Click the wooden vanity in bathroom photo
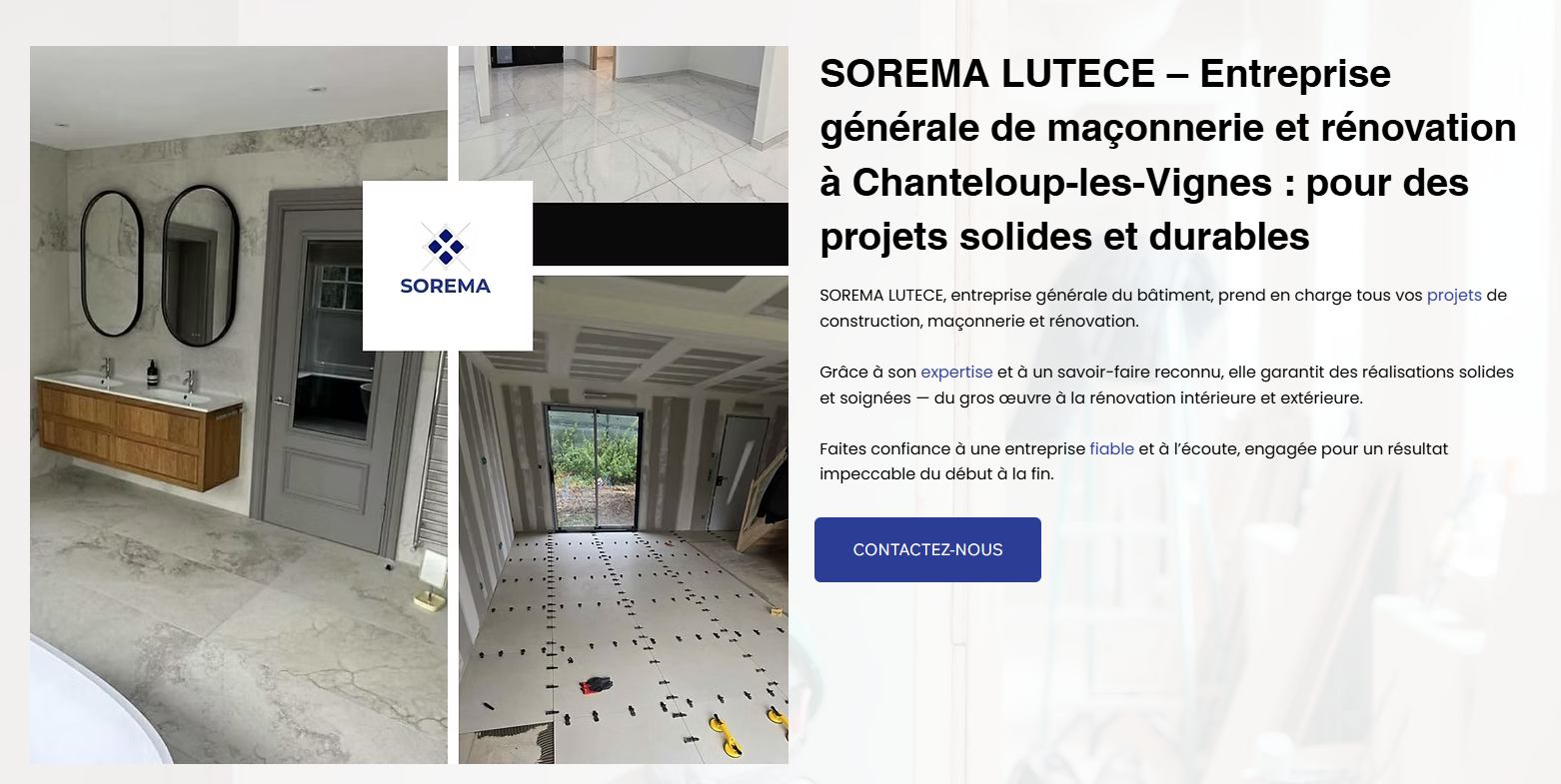Image resolution: width=1561 pixels, height=784 pixels. (140, 431)
